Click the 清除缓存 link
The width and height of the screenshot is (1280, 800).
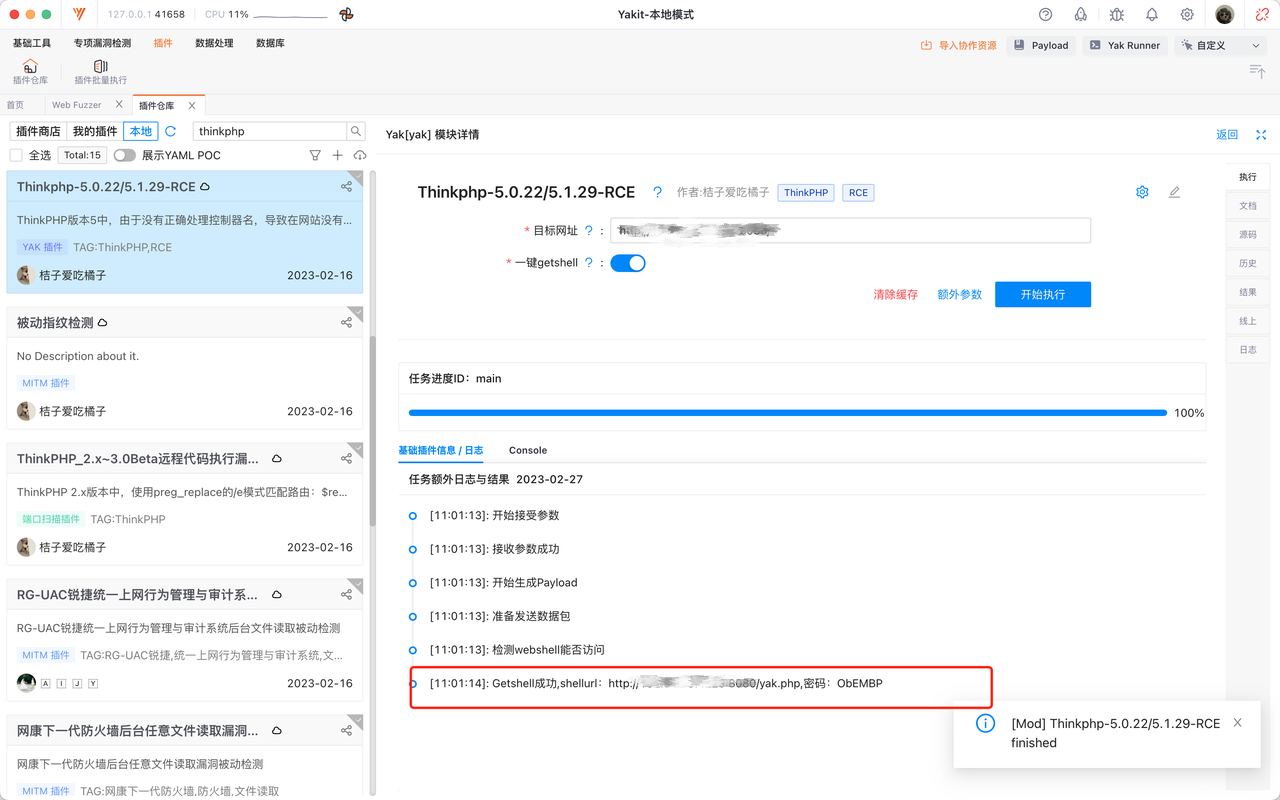tap(896, 294)
